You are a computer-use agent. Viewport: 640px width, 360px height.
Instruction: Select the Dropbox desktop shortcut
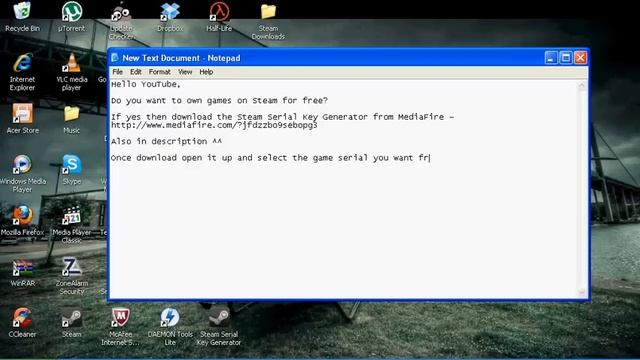(170, 17)
